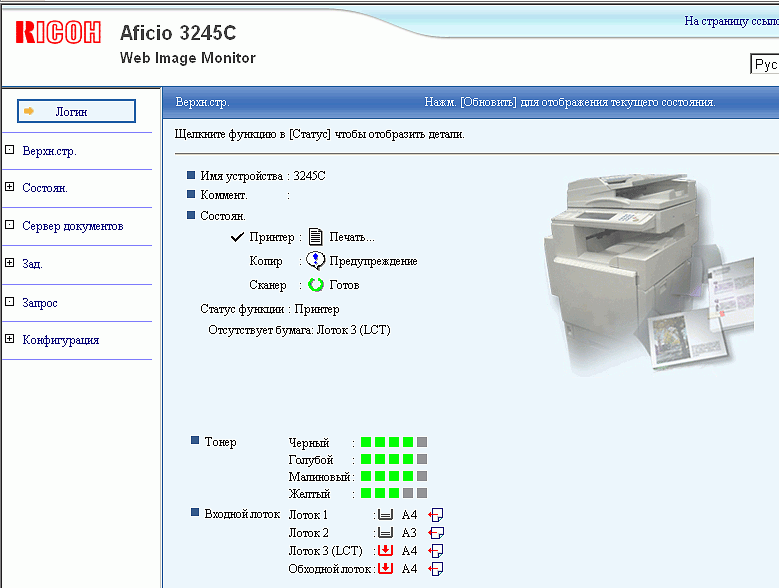Click the Лоток 3 (LCT) empty tray icon
Image resolution: width=779 pixels, height=588 pixels.
point(385,551)
